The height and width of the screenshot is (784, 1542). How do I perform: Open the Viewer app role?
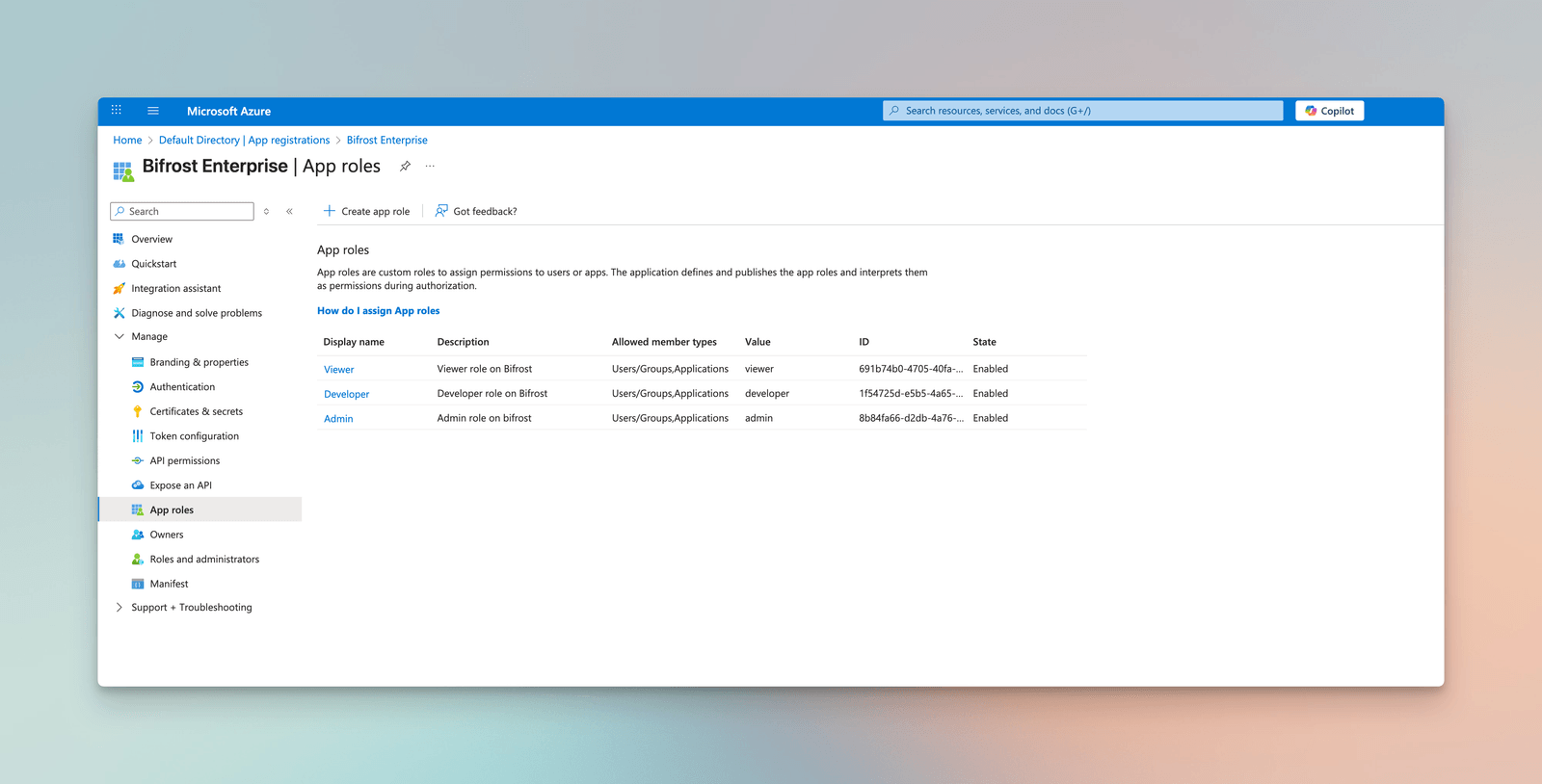(338, 370)
